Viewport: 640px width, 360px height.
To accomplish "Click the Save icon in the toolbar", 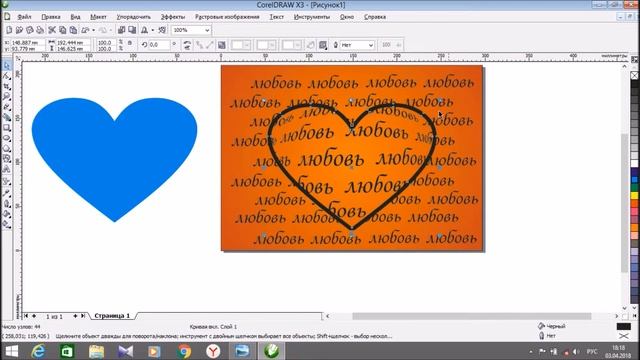I will [29, 30].
